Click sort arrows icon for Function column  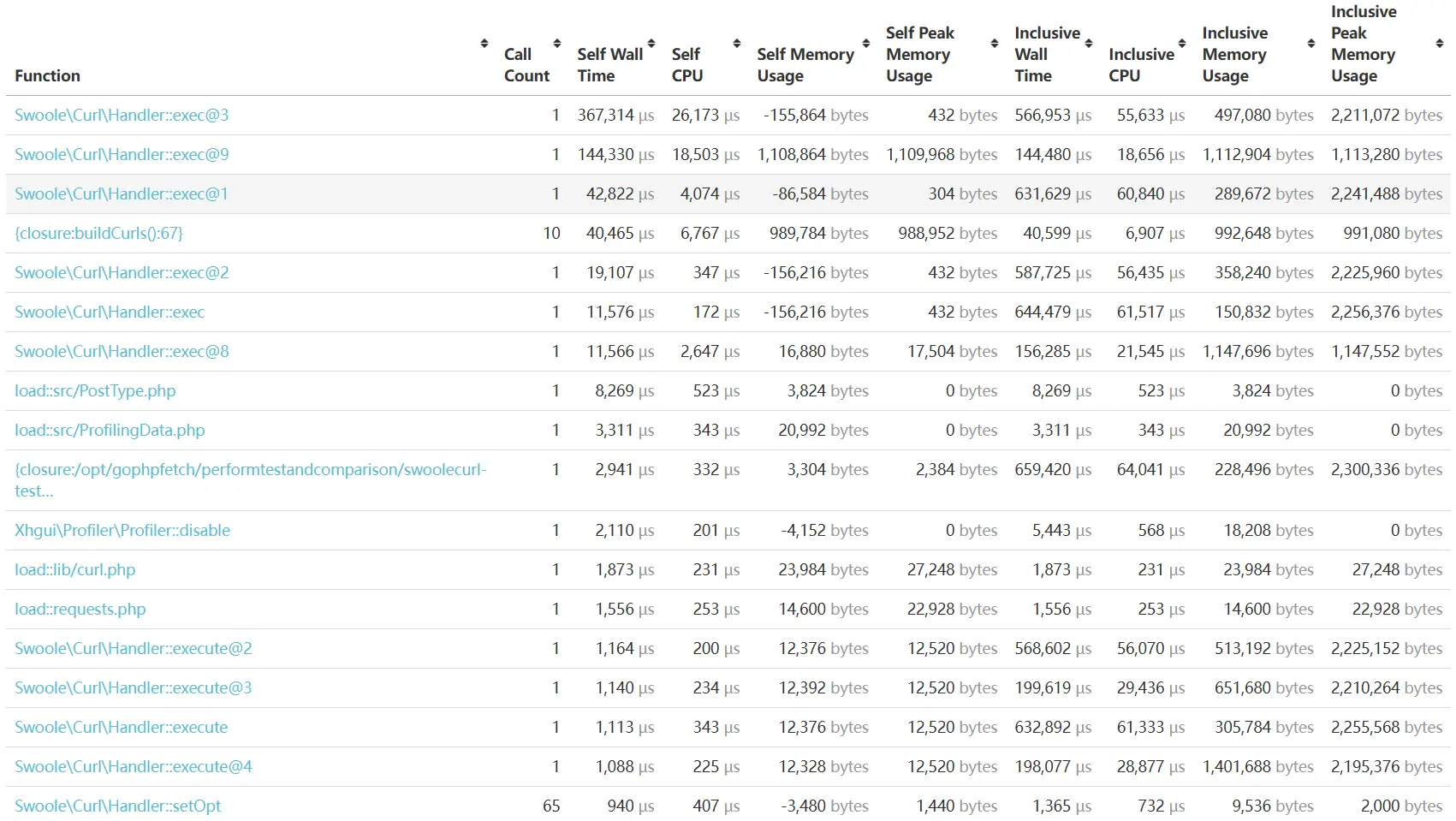(484, 44)
